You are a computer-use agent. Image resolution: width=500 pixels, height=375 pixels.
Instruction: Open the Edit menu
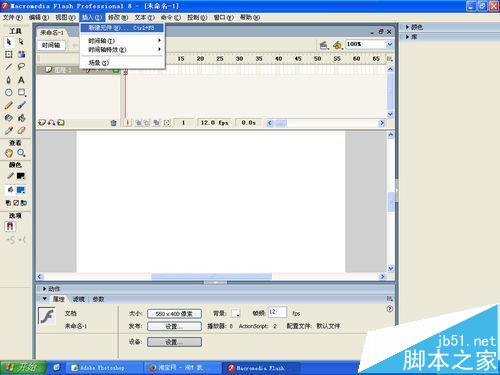pyautogui.click(x=39, y=17)
